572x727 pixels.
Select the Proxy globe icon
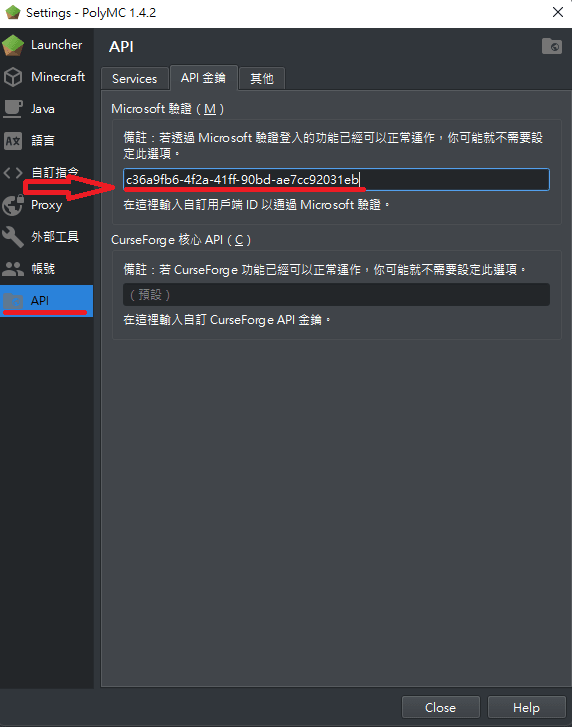click(13, 205)
